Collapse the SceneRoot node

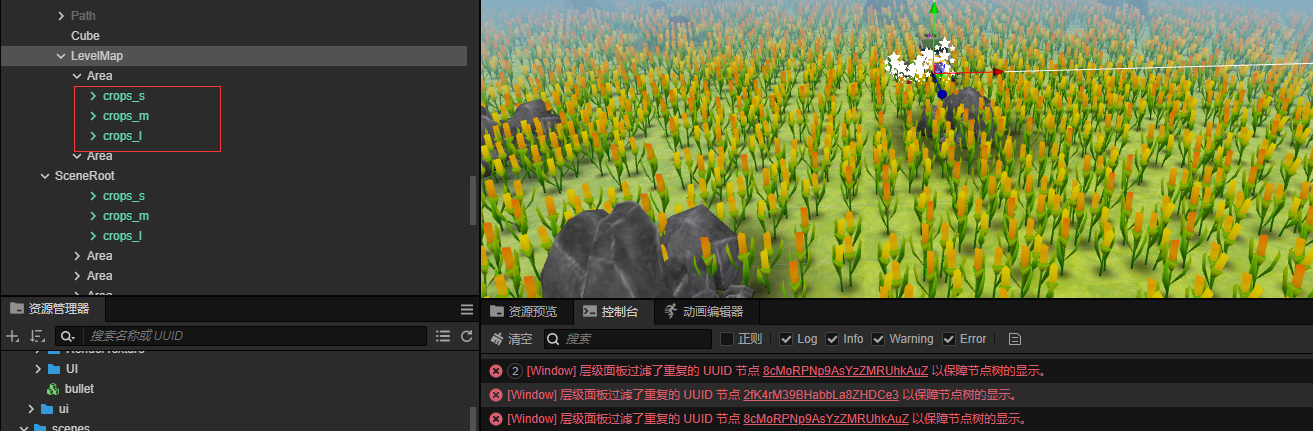44,176
